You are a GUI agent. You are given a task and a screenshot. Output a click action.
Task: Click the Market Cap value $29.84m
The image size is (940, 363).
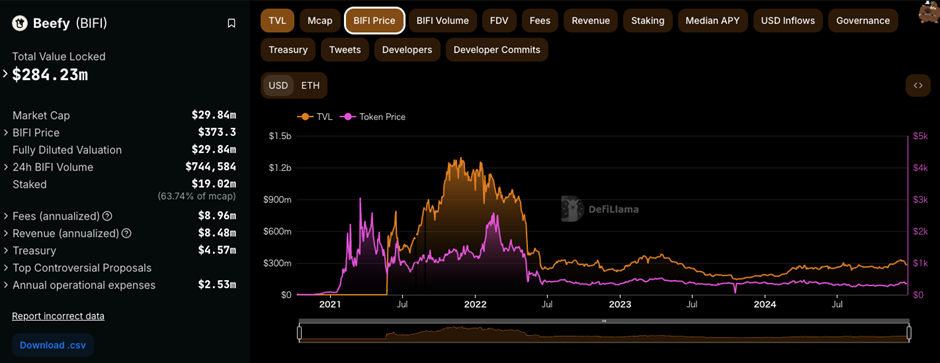tap(213, 115)
